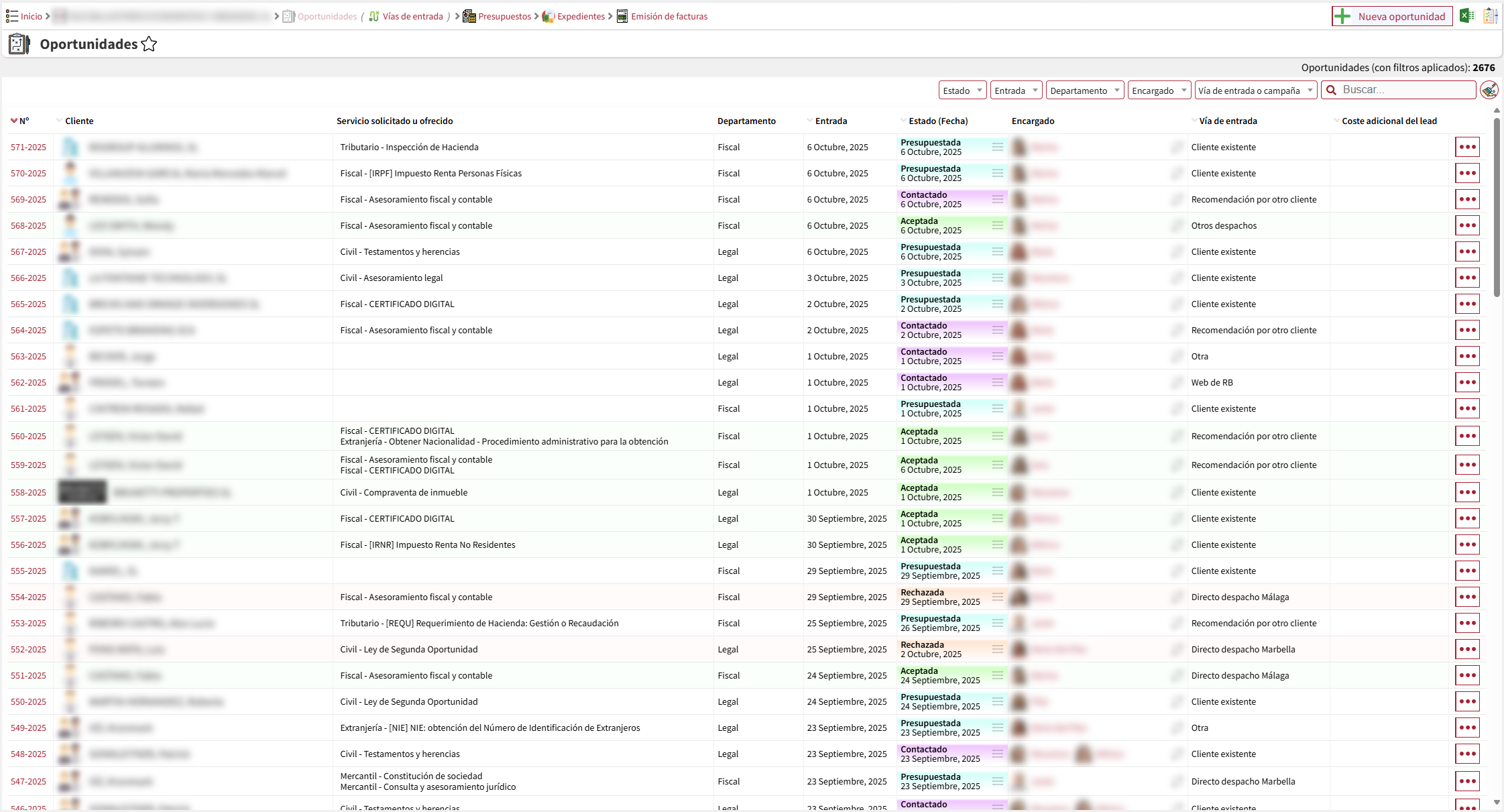Export the list with the Excel icon
This screenshot has width=1504, height=812.
[x=1467, y=16]
